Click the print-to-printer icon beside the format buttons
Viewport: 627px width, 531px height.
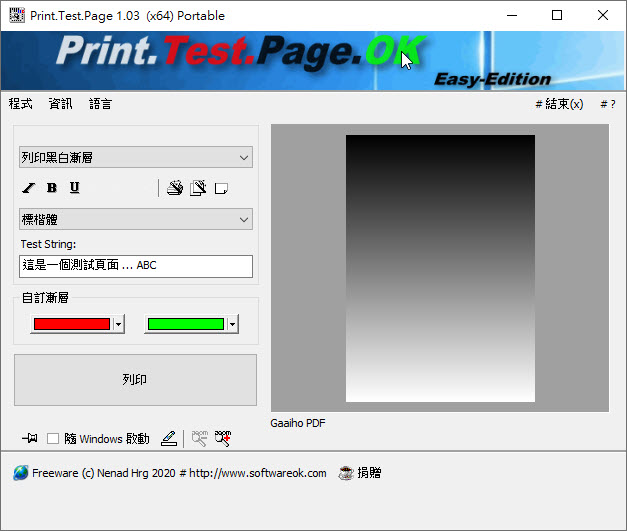coord(175,188)
